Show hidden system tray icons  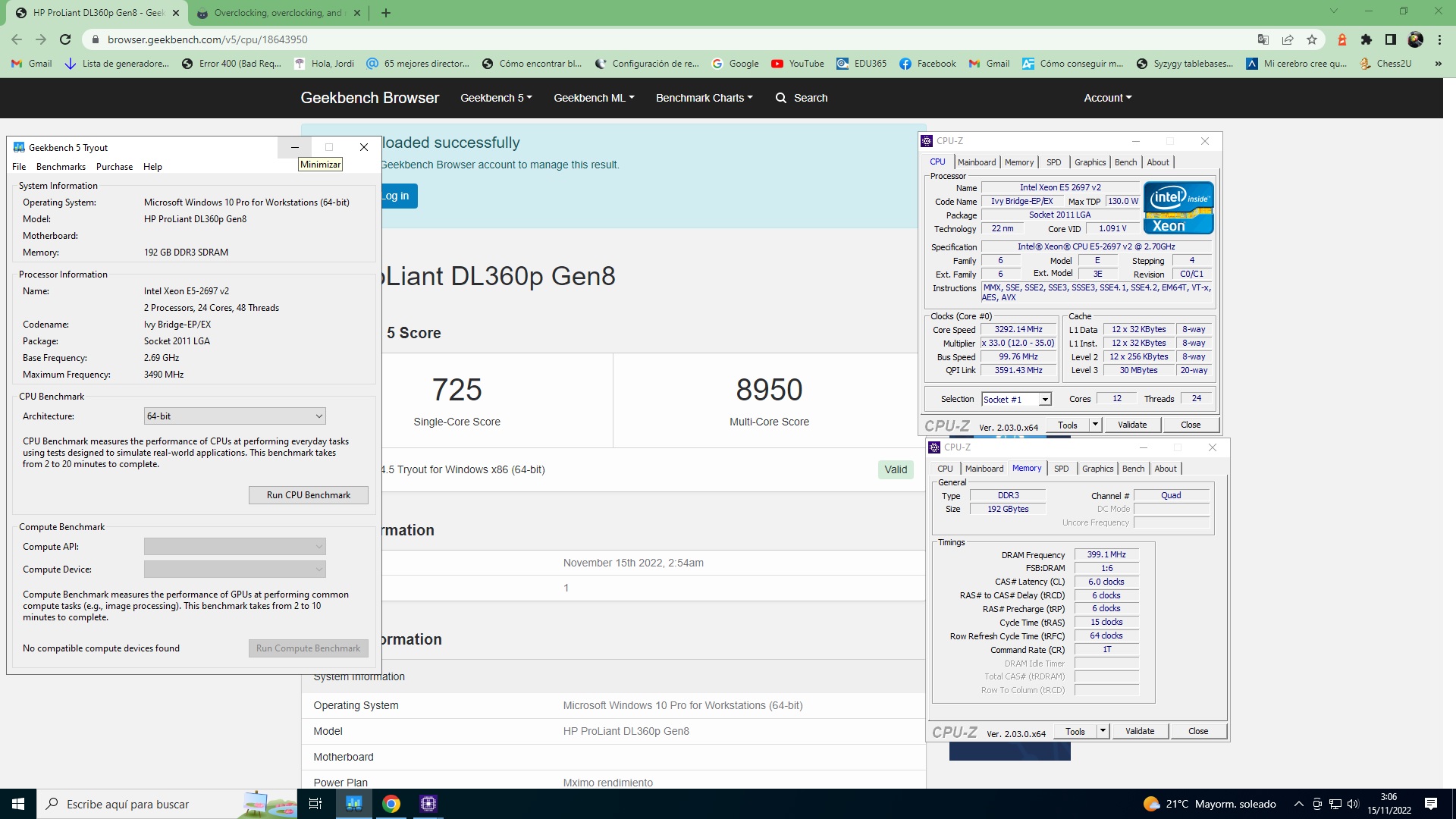tap(1299, 804)
